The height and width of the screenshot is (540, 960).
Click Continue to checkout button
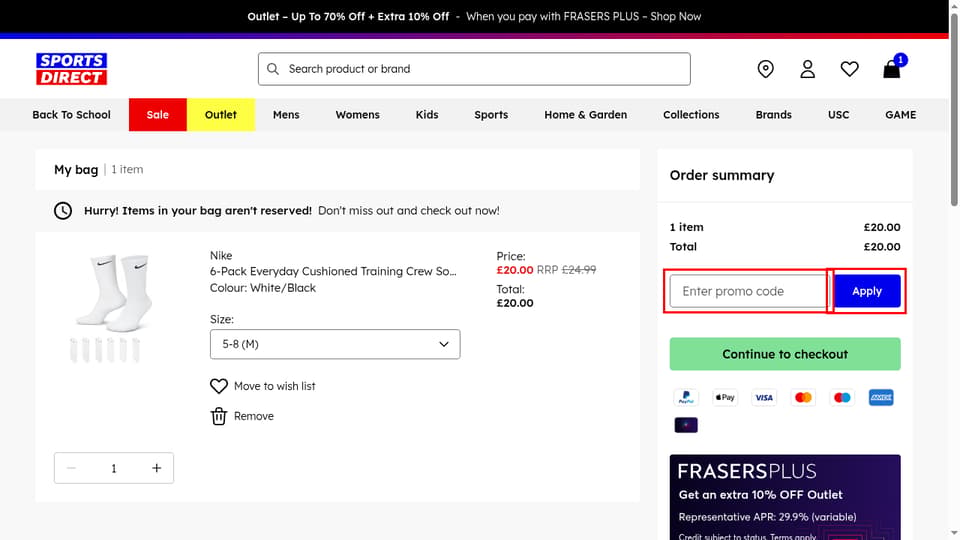tap(785, 354)
